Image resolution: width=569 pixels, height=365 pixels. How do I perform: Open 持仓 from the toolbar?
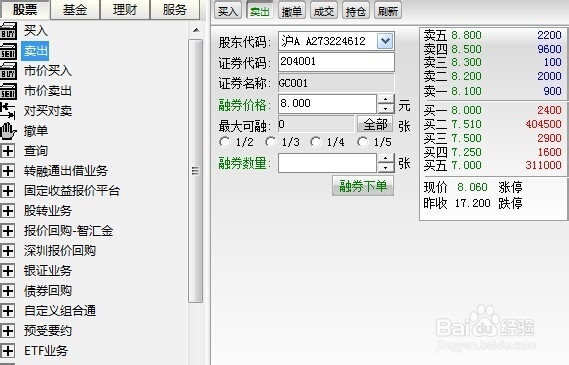click(x=356, y=11)
